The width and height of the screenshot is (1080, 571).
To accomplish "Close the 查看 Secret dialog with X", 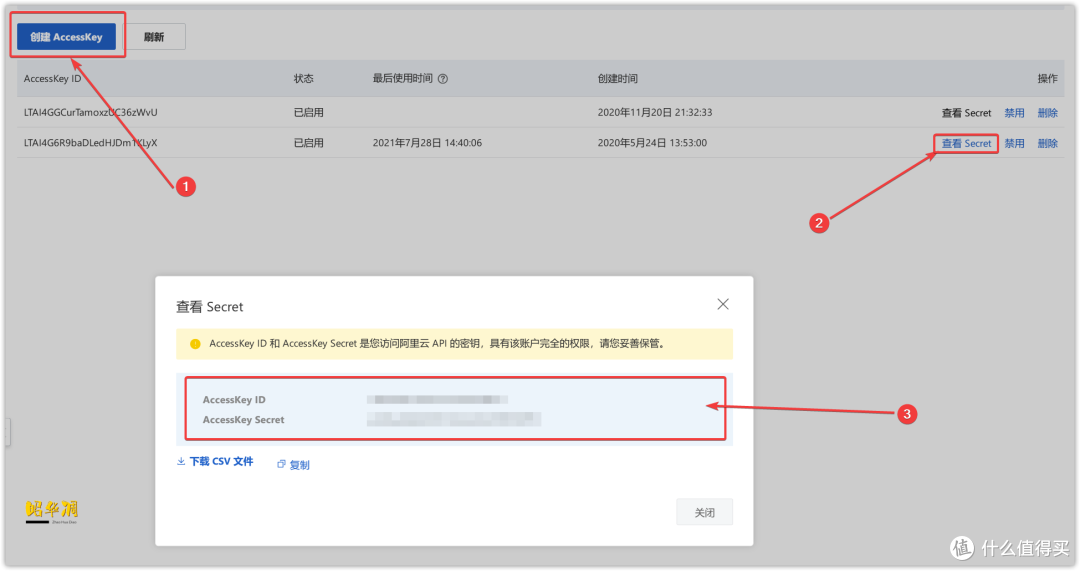I will coord(723,304).
